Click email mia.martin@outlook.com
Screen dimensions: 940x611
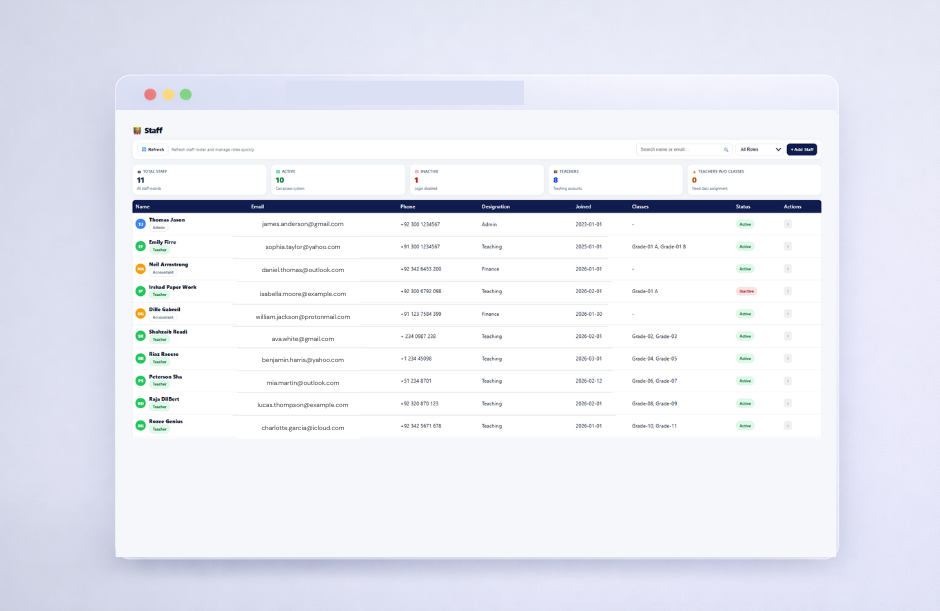(303, 383)
